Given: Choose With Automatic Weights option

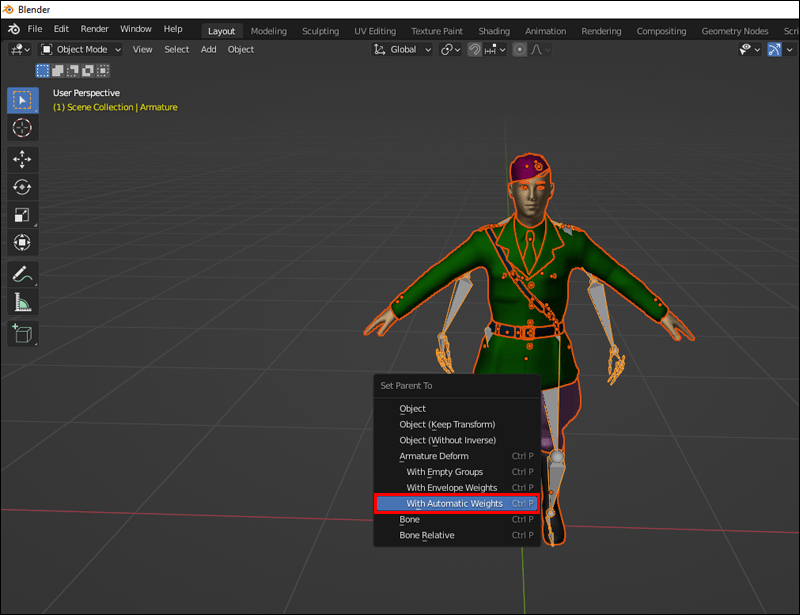Looking at the screenshot, I should pos(456,503).
